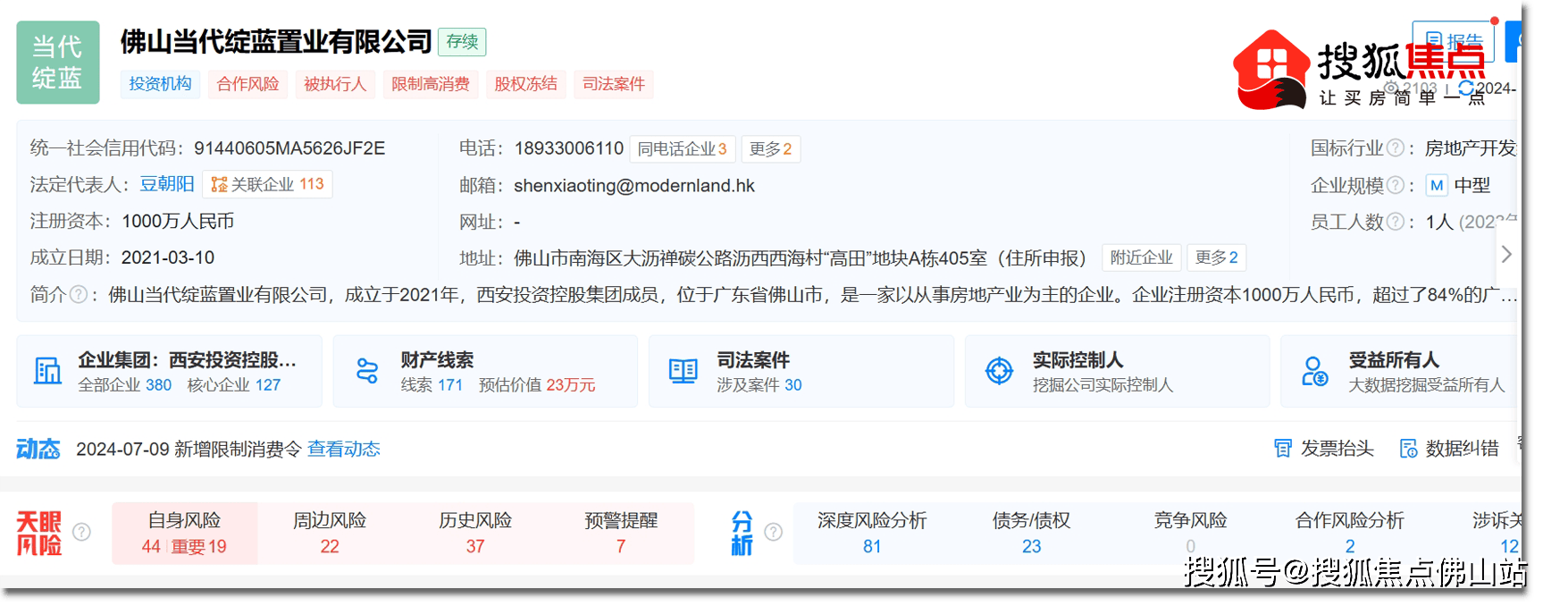This screenshot has width=1568, height=606.
Task: Click the red 司法案件 tag
Action: 614,84
